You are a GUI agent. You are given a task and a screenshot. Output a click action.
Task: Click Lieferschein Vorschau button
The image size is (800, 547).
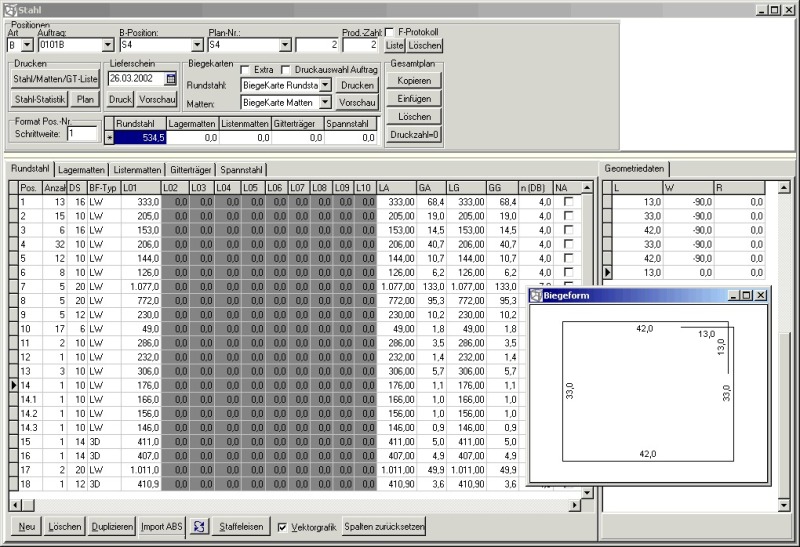point(157,100)
